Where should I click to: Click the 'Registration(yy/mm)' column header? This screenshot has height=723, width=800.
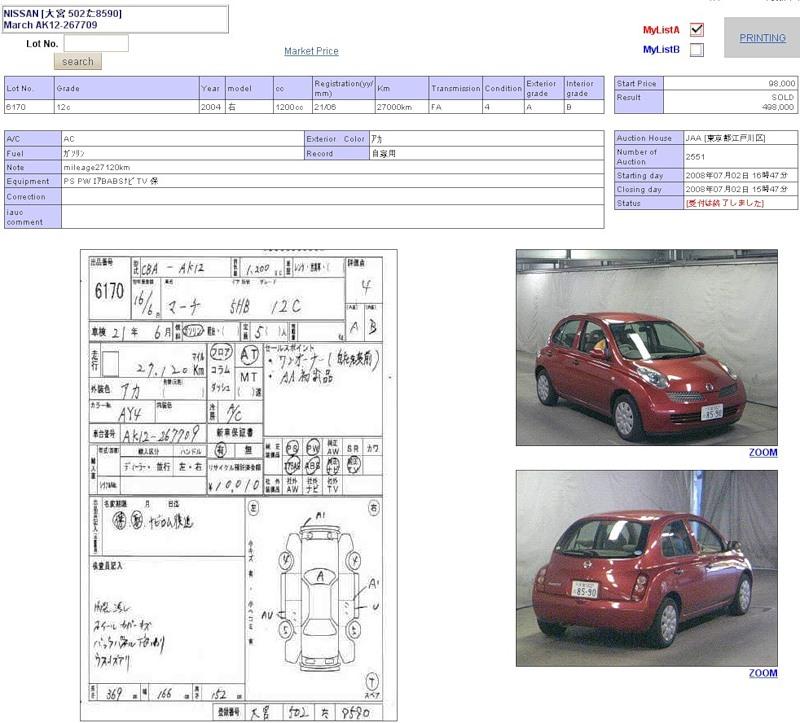coord(343,88)
